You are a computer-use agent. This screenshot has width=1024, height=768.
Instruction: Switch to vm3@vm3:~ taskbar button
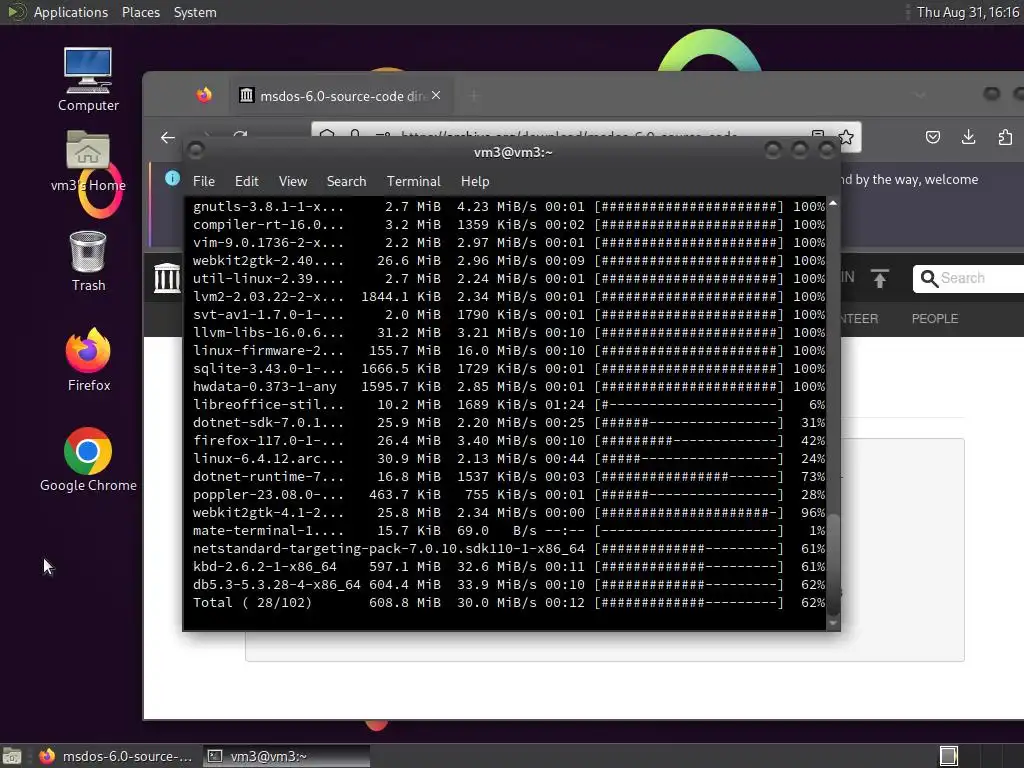pyautogui.click(x=287, y=756)
